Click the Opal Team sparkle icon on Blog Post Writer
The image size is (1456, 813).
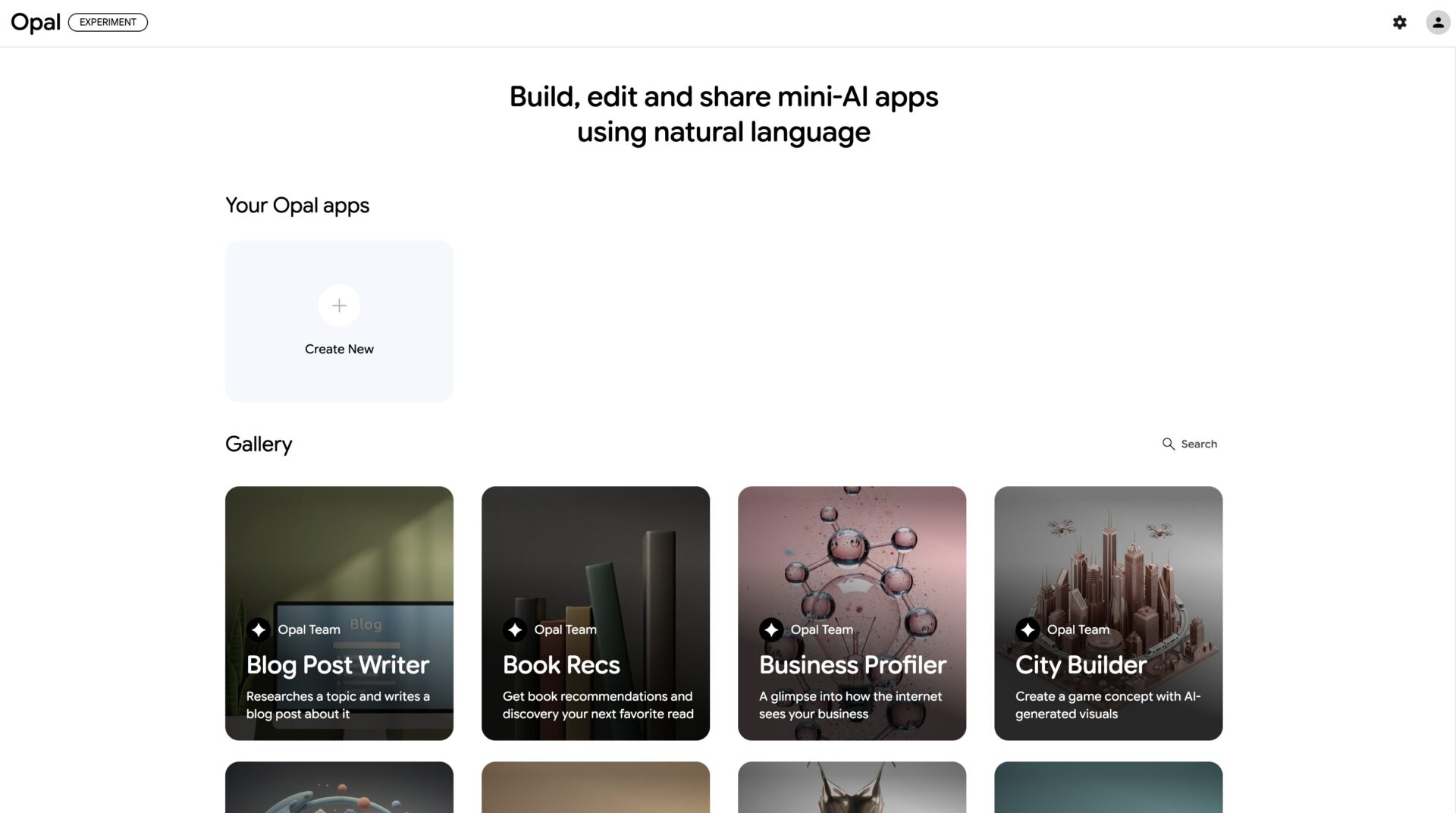click(x=259, y=629)
